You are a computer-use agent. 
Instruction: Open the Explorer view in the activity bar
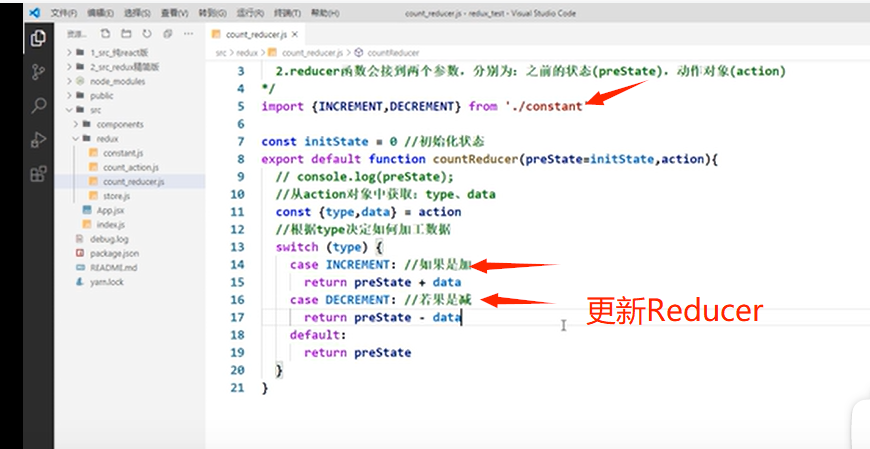coord(38,38)
